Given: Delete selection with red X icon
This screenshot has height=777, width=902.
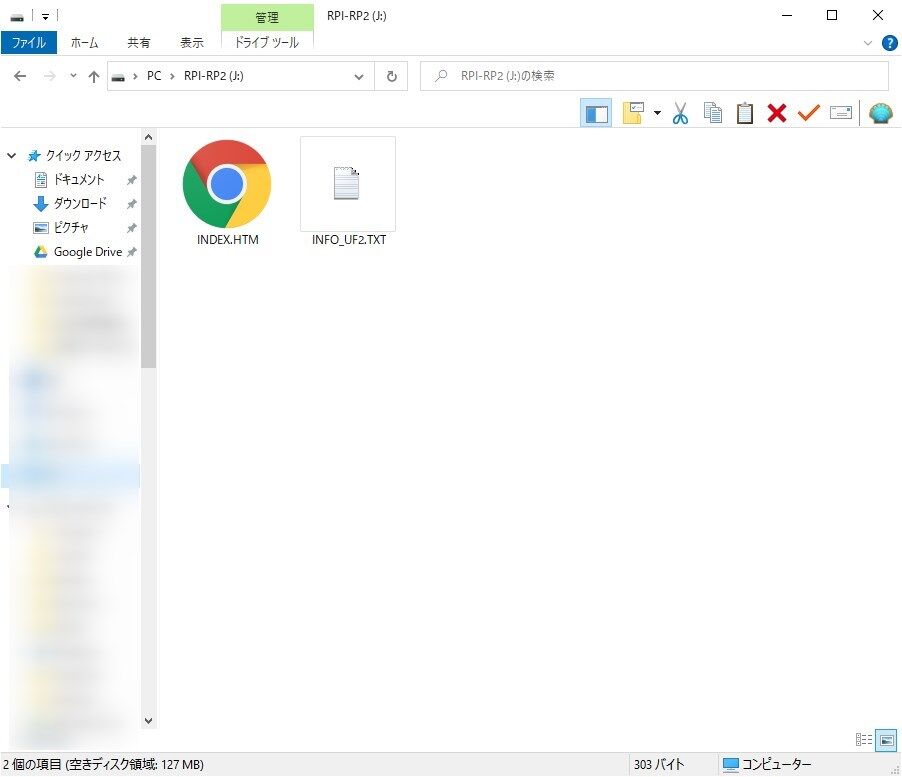Looking at the screenshot, I should coord(777,113).
